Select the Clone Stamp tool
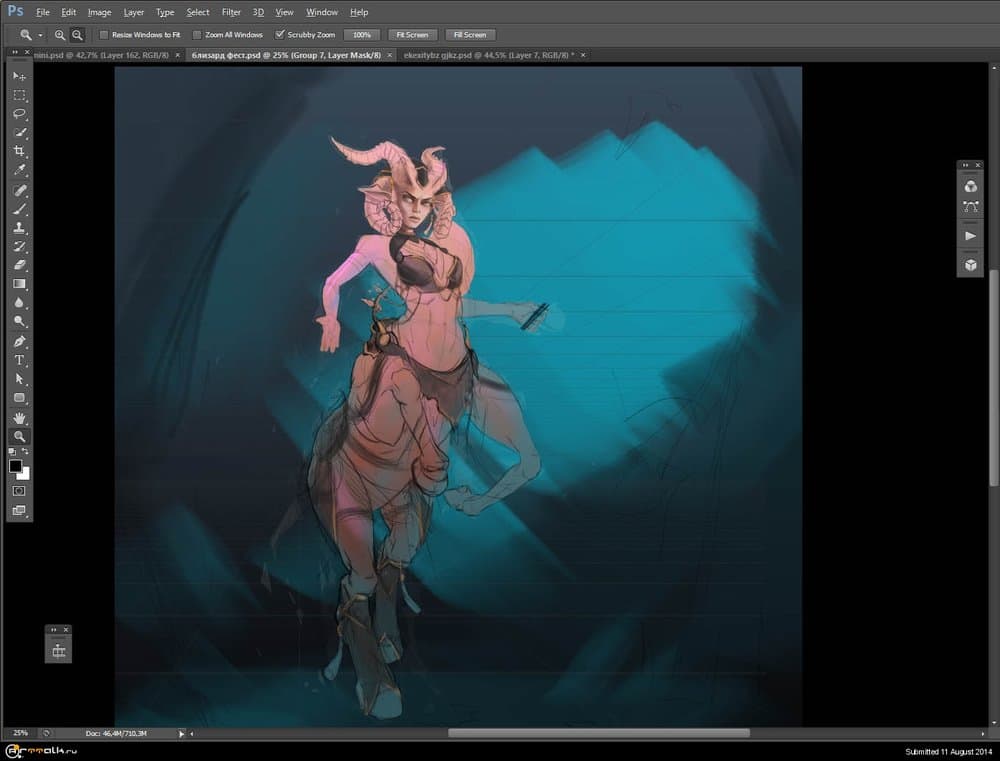The height and width of the screenshot is (761, 1000). pos(19,228)
